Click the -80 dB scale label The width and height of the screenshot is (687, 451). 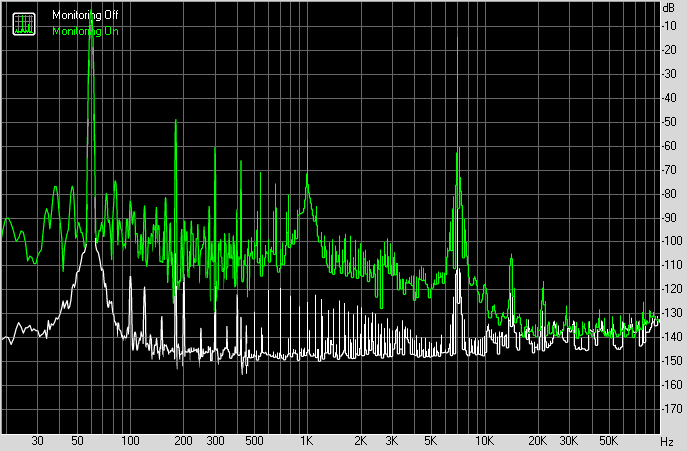click(669, 193)
